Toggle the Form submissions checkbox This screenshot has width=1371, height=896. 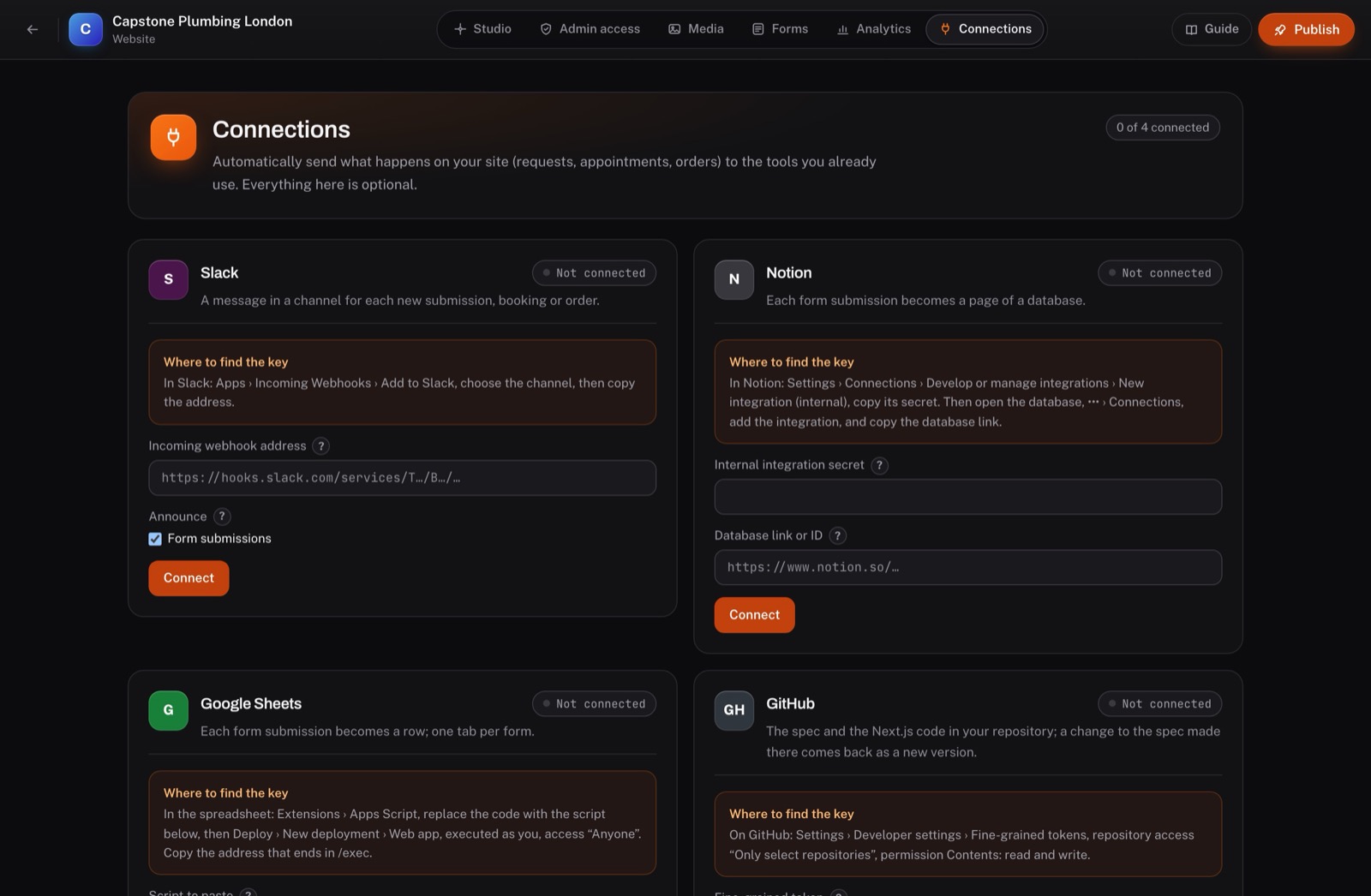pos(155,539)
